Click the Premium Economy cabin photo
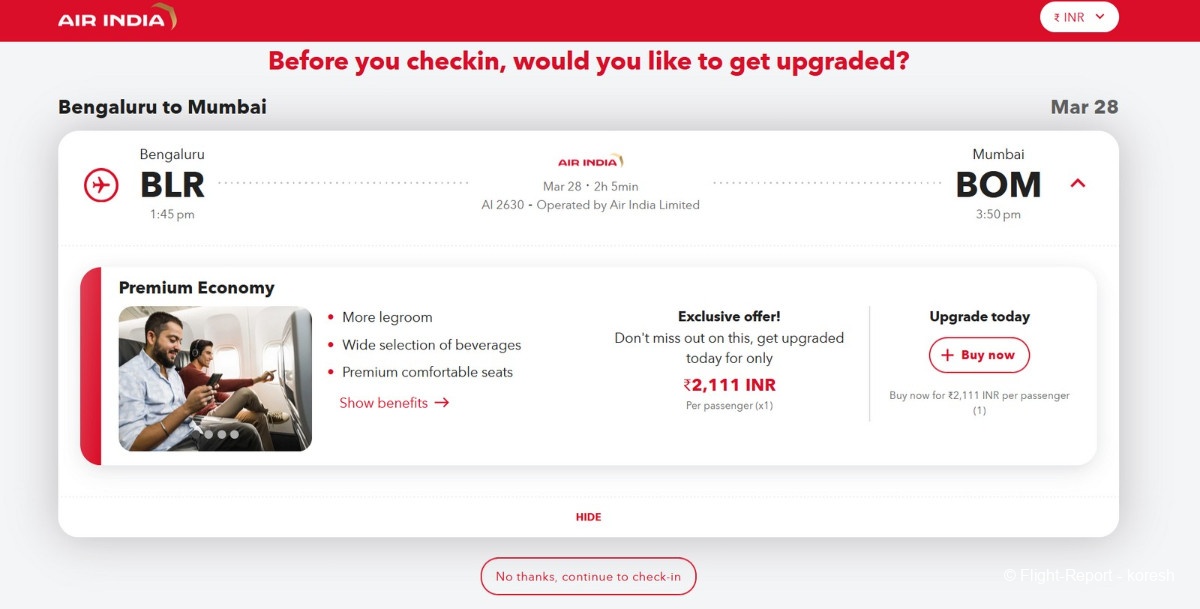The width and height of the screenshot is (1200, 609). click(215, 379)
